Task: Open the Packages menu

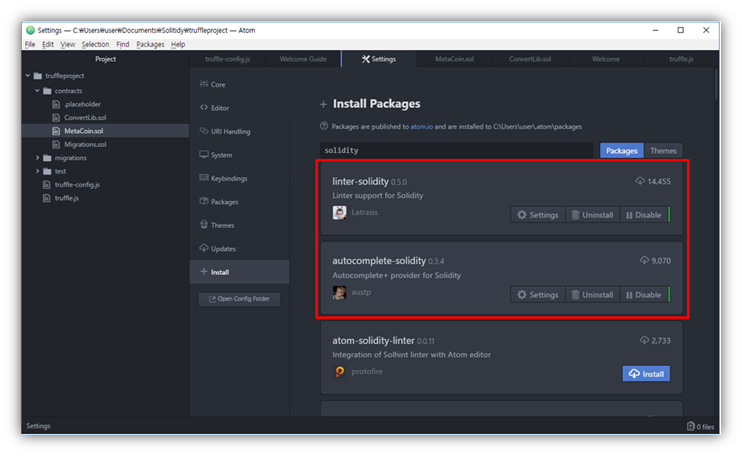Action: [150, 44]
